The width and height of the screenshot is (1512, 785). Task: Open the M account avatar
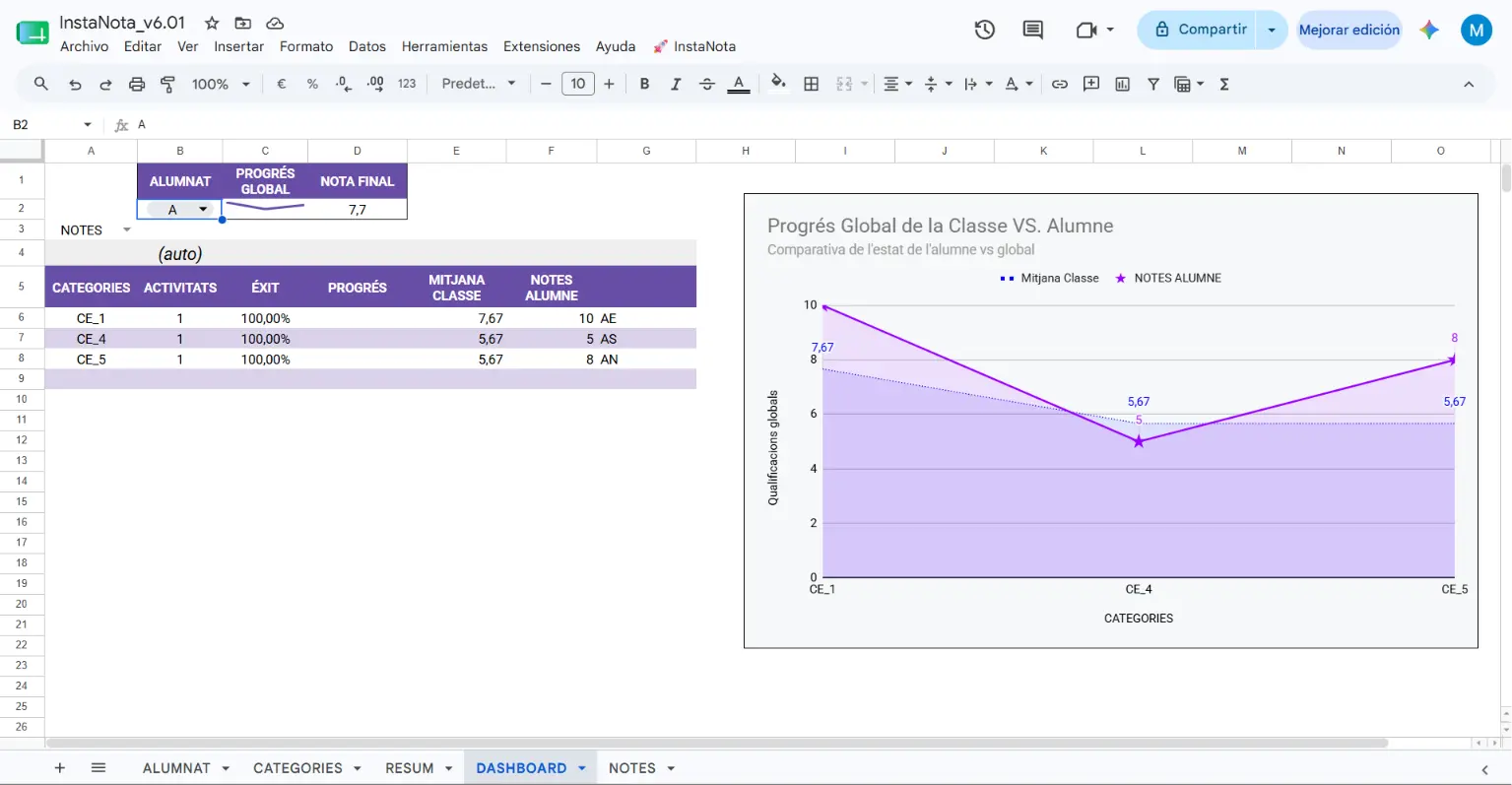(1476, 30)
